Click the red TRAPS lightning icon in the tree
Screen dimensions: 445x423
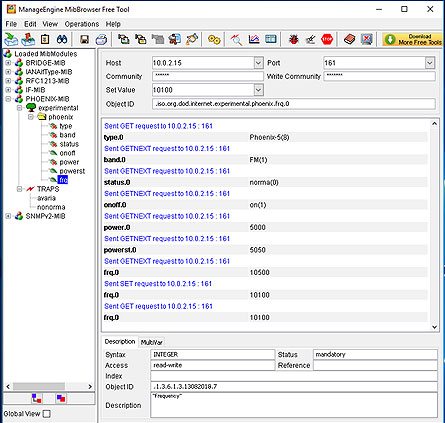(30, 189)
